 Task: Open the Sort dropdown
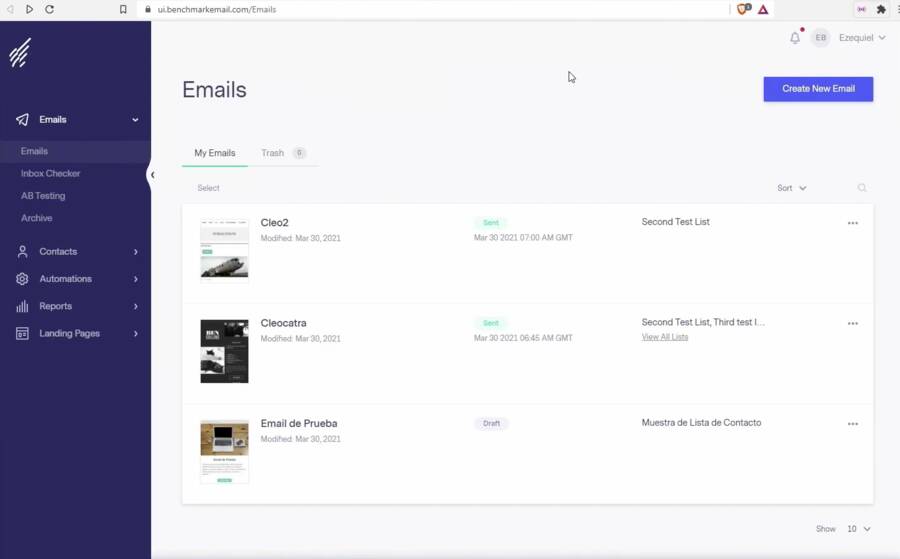tap(792, 188)
